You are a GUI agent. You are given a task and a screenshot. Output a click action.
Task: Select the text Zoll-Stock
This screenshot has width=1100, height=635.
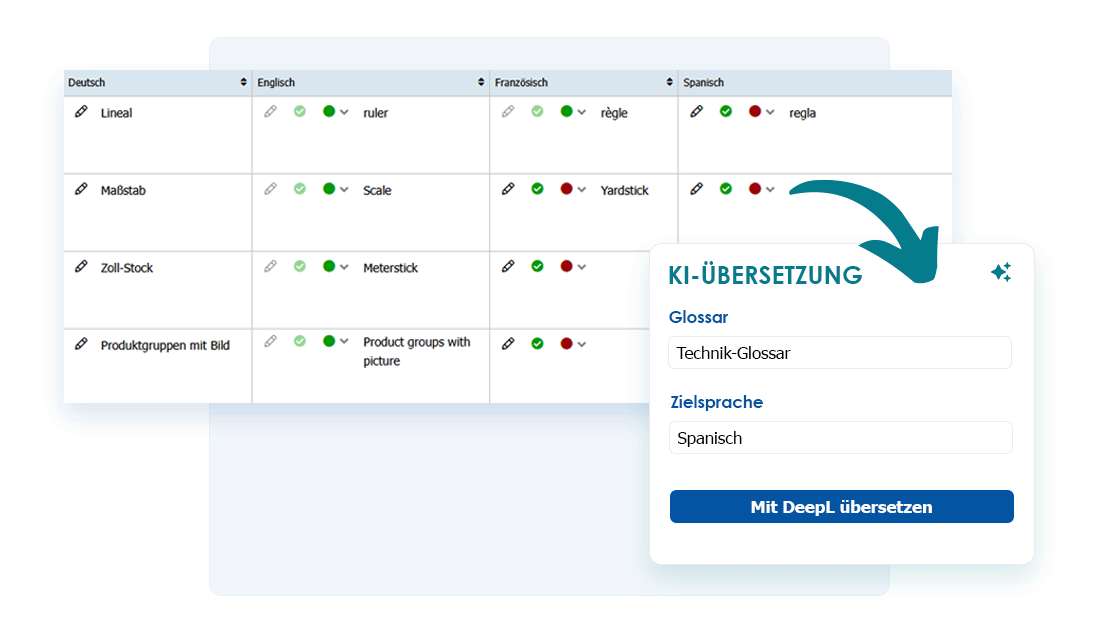(x=126, y=267)
